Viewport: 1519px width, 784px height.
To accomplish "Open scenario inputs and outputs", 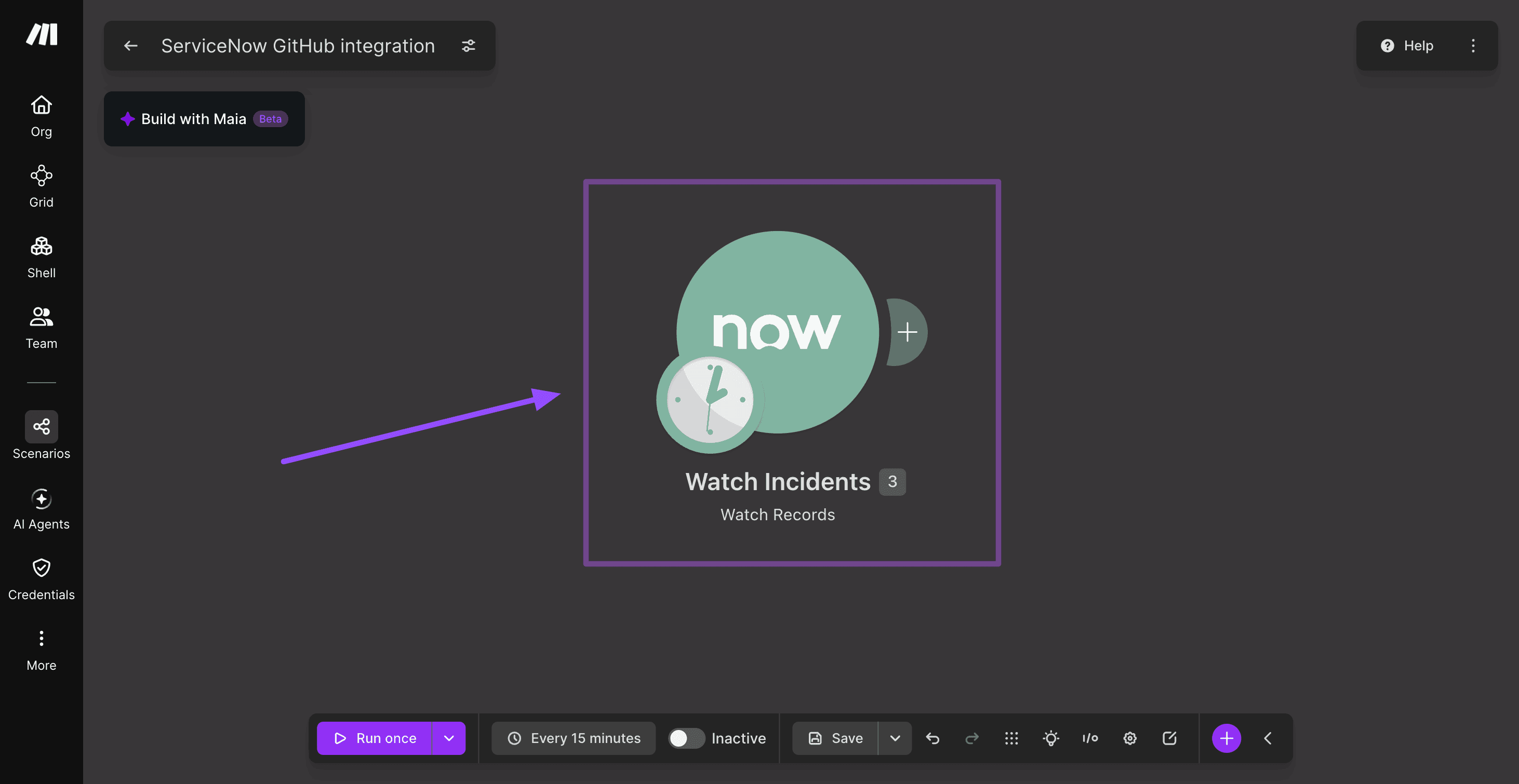I will point(1090,738).
